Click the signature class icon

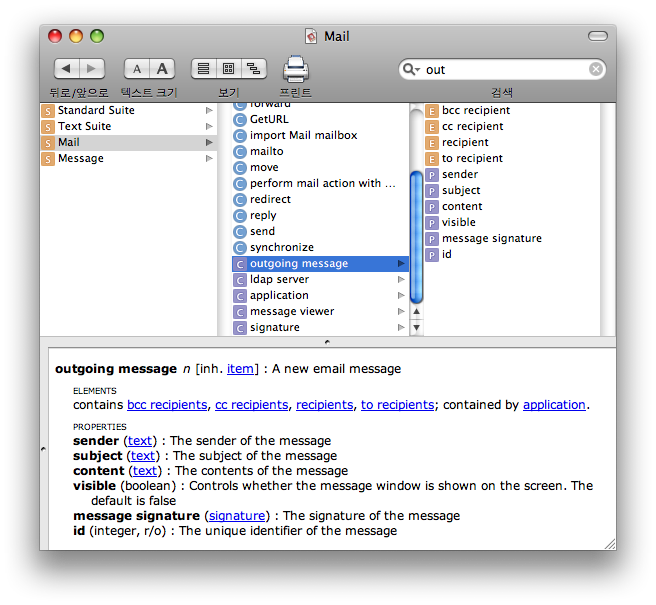tap(240, 328)
